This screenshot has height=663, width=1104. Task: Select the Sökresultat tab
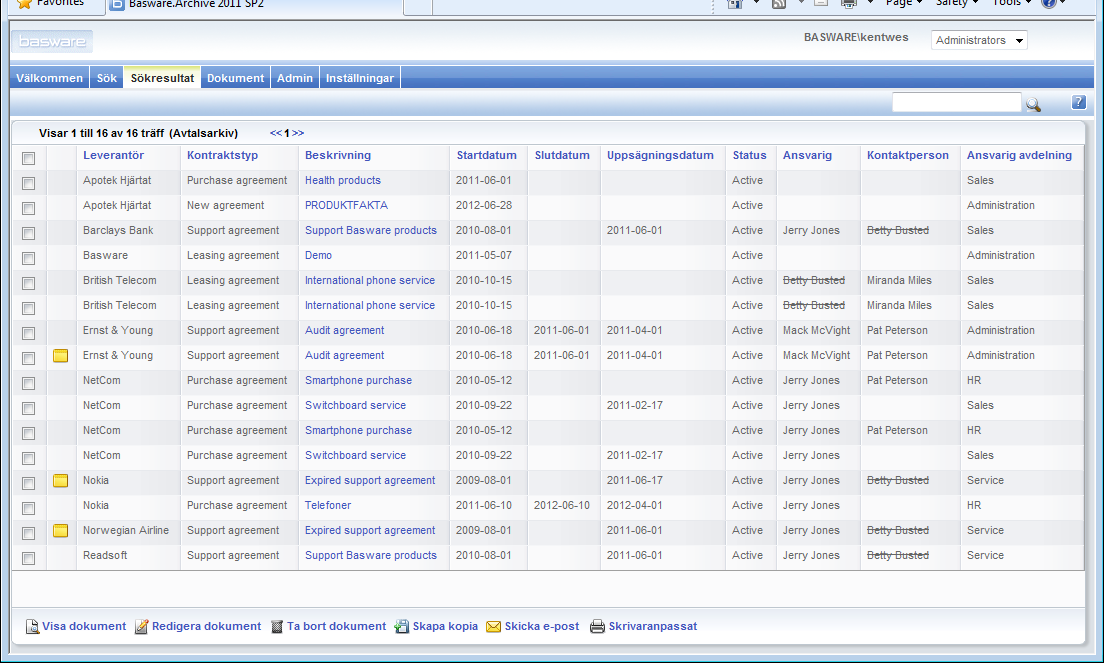tap(162, 78)
